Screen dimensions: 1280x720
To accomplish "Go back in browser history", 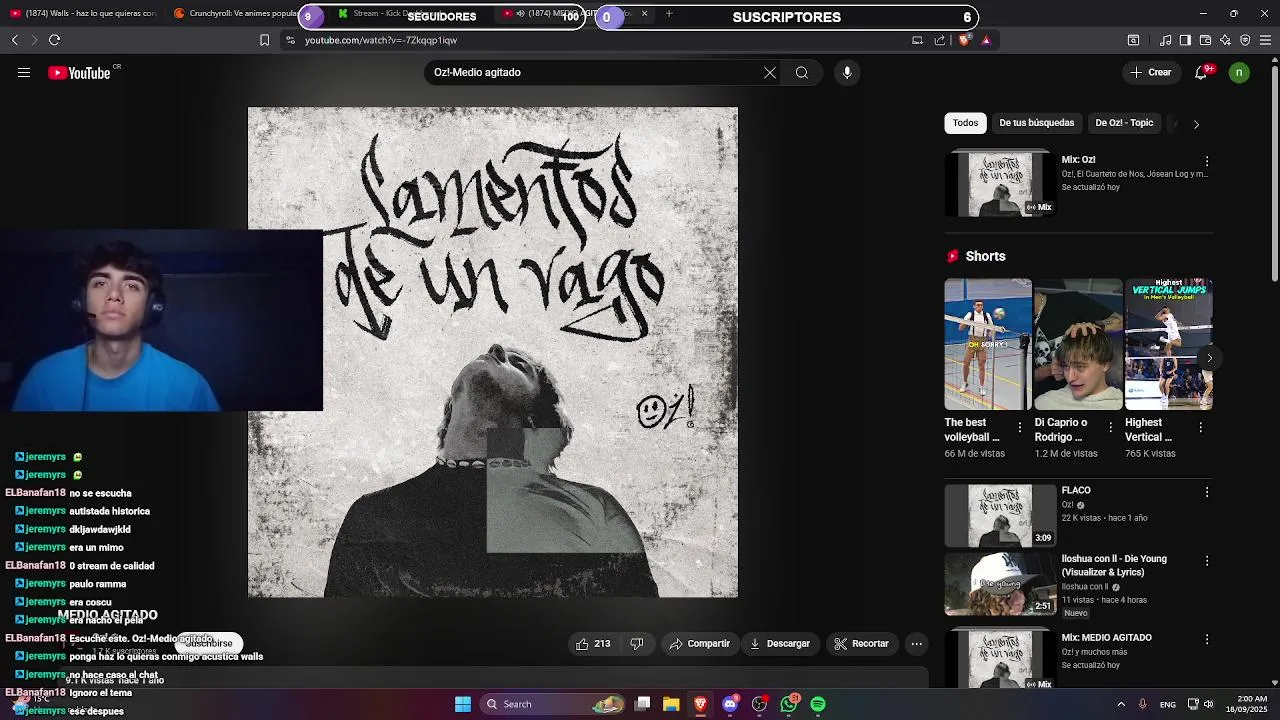I will click(x=15, y=40).
